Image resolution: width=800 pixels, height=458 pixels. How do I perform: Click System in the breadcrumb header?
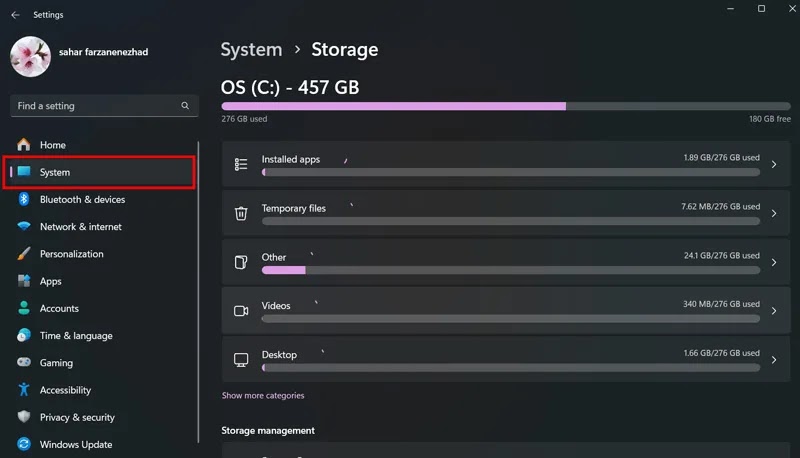(x=251, y=49)
